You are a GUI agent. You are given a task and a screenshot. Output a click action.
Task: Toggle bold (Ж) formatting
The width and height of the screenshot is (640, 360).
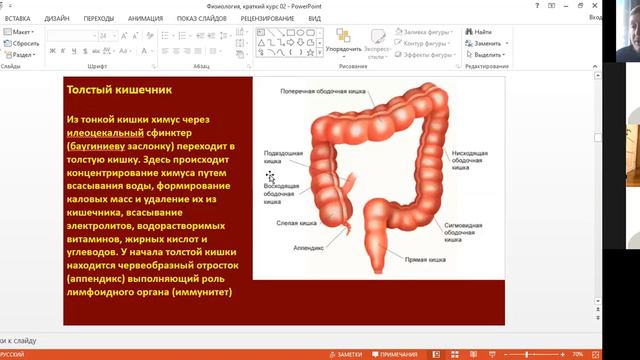tap(53, 51)
